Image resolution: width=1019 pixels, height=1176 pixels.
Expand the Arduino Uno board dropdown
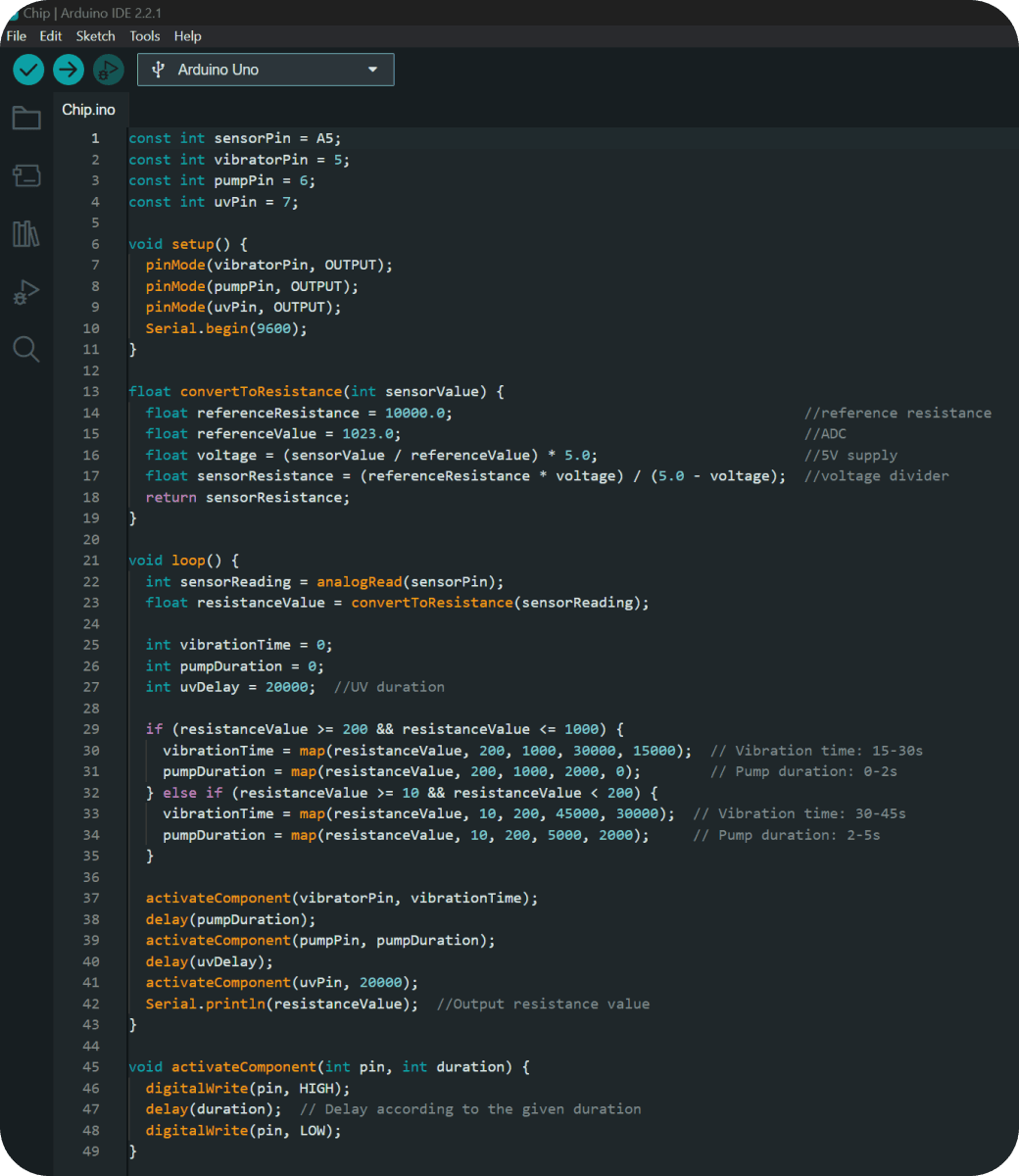coord(265,70)
